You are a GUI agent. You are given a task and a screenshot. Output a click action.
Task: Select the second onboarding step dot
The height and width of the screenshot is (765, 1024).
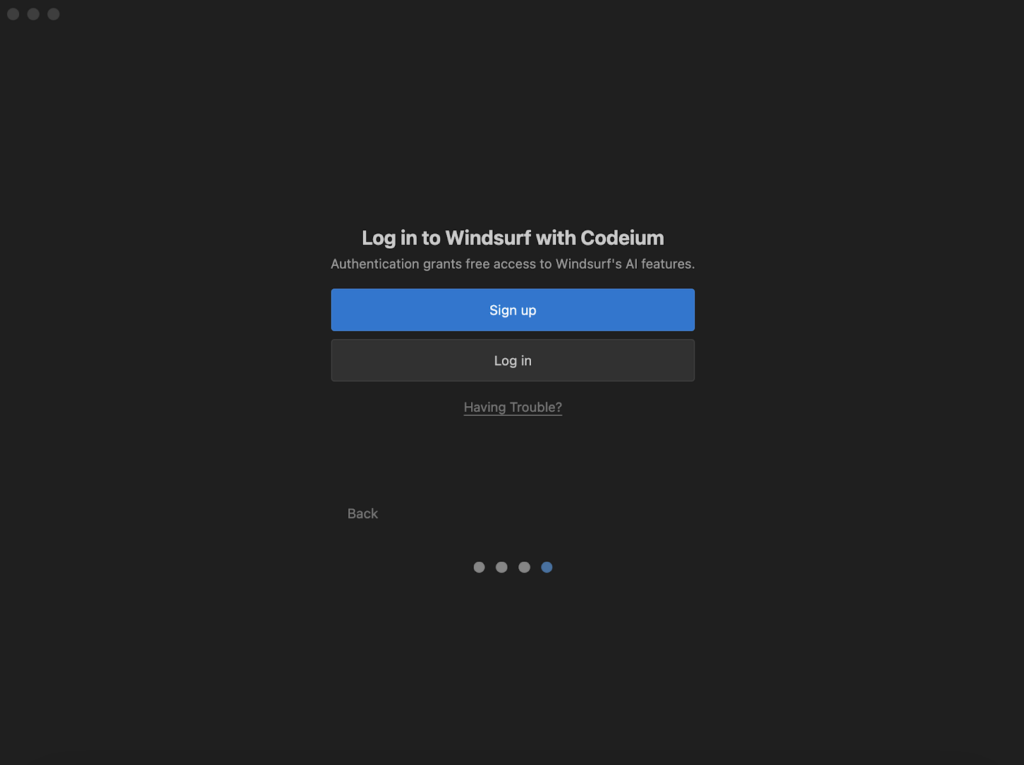502,567
